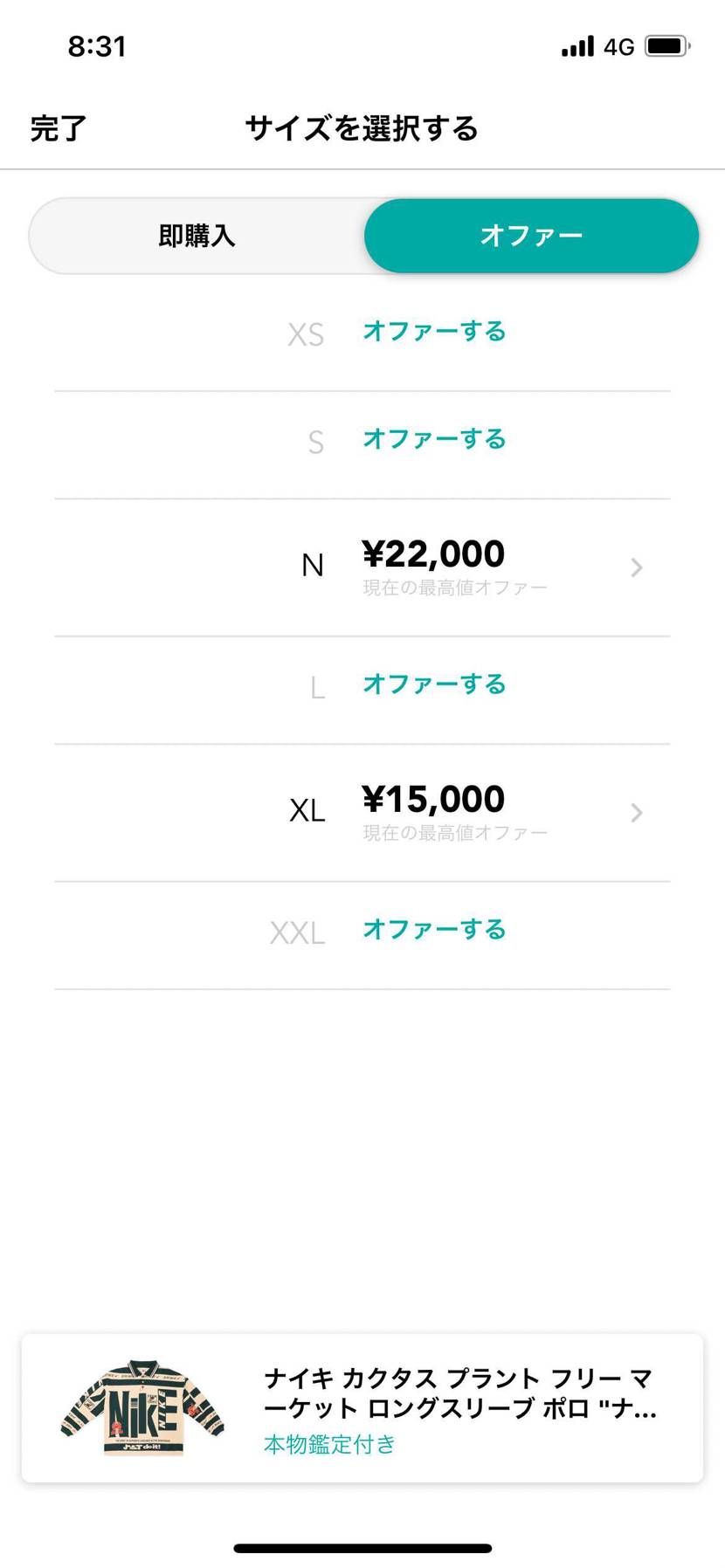Screen dimensions: 725x1568
Task: Open the product title ナイキ カクタス プラント
Action: (x=459, y=1393)
